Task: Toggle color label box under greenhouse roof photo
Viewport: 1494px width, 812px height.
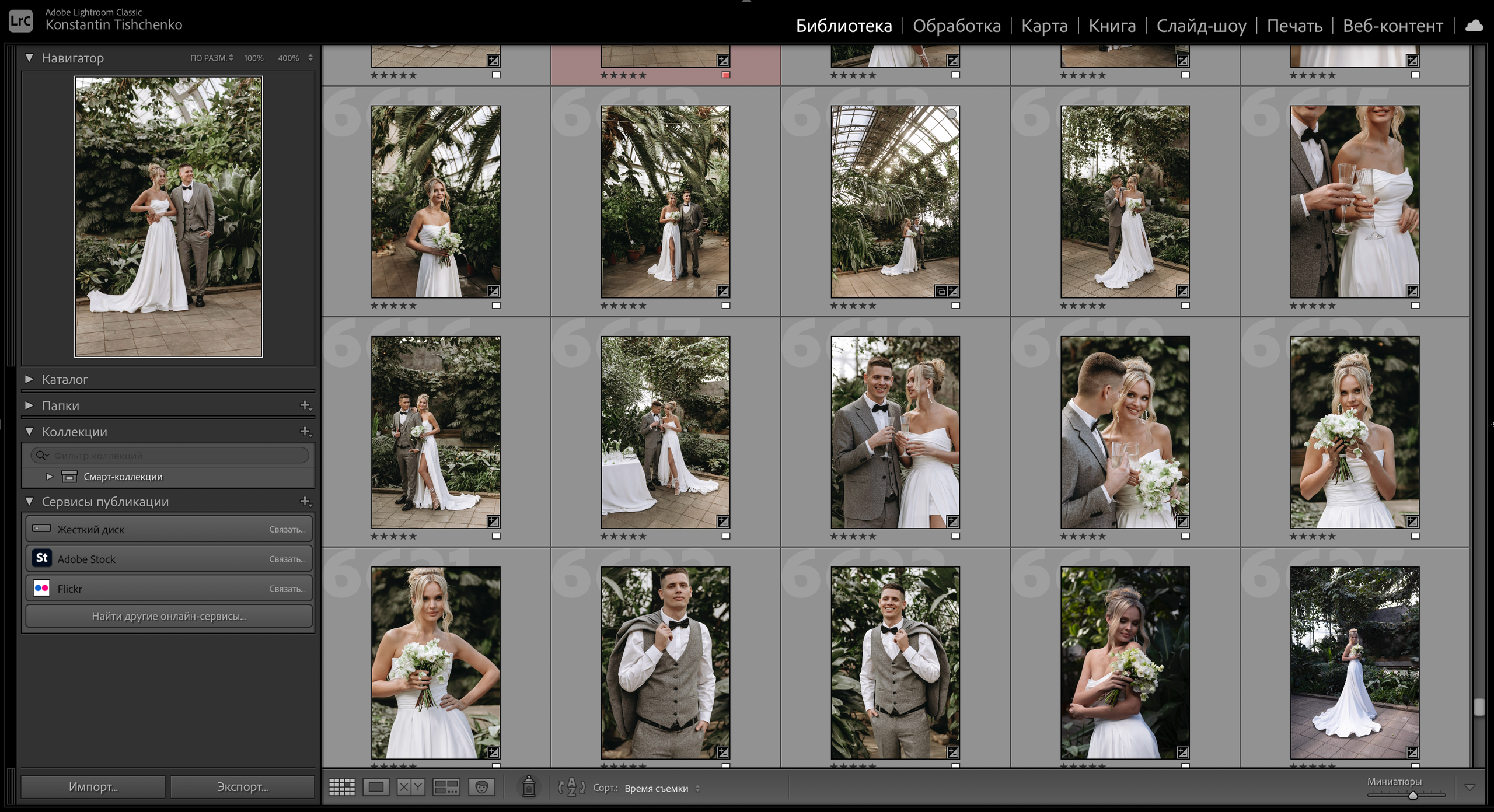Action: 955,305
